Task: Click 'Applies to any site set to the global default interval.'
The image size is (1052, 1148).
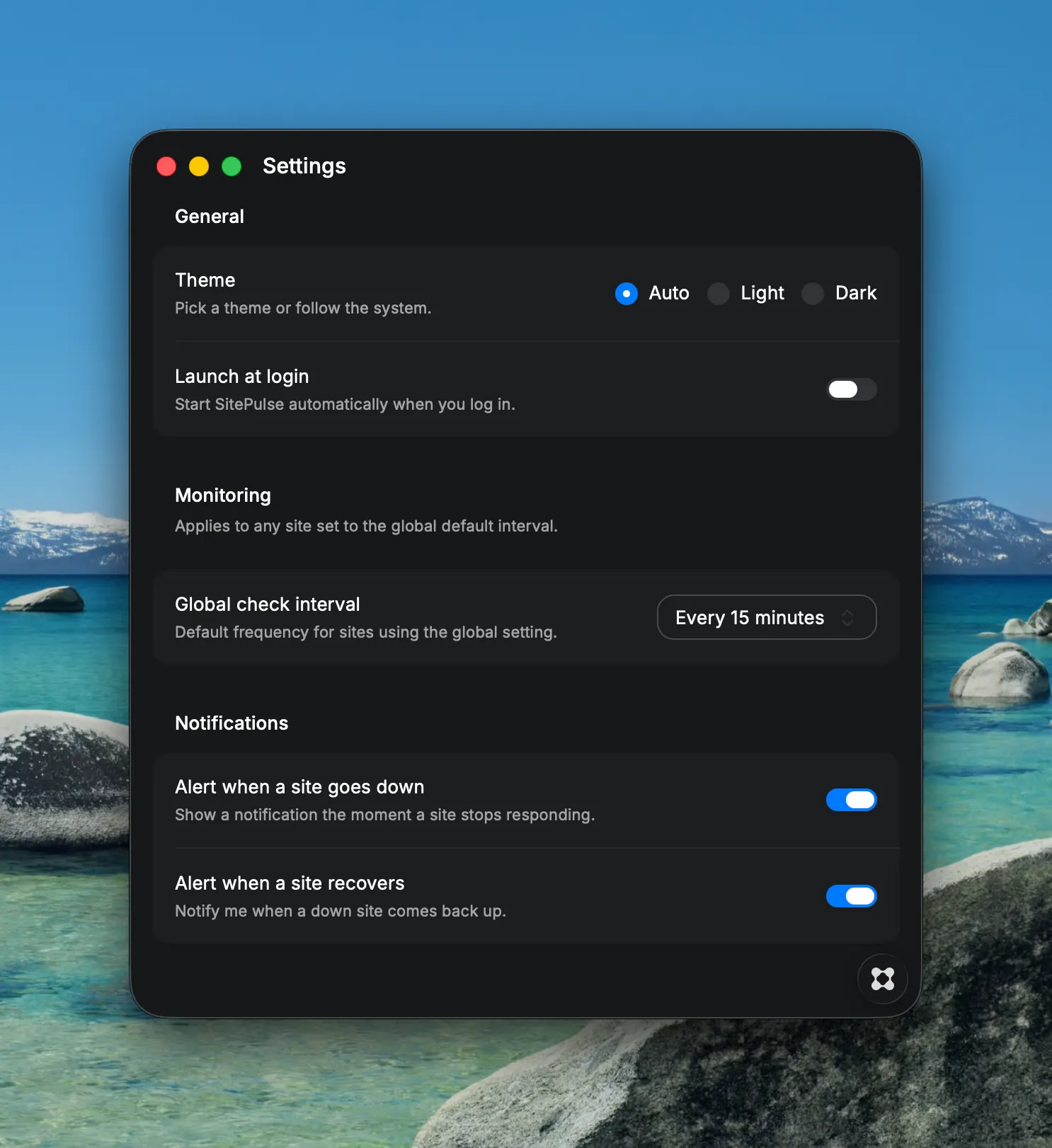Action: pyautogui.click(x=366, y=526)
